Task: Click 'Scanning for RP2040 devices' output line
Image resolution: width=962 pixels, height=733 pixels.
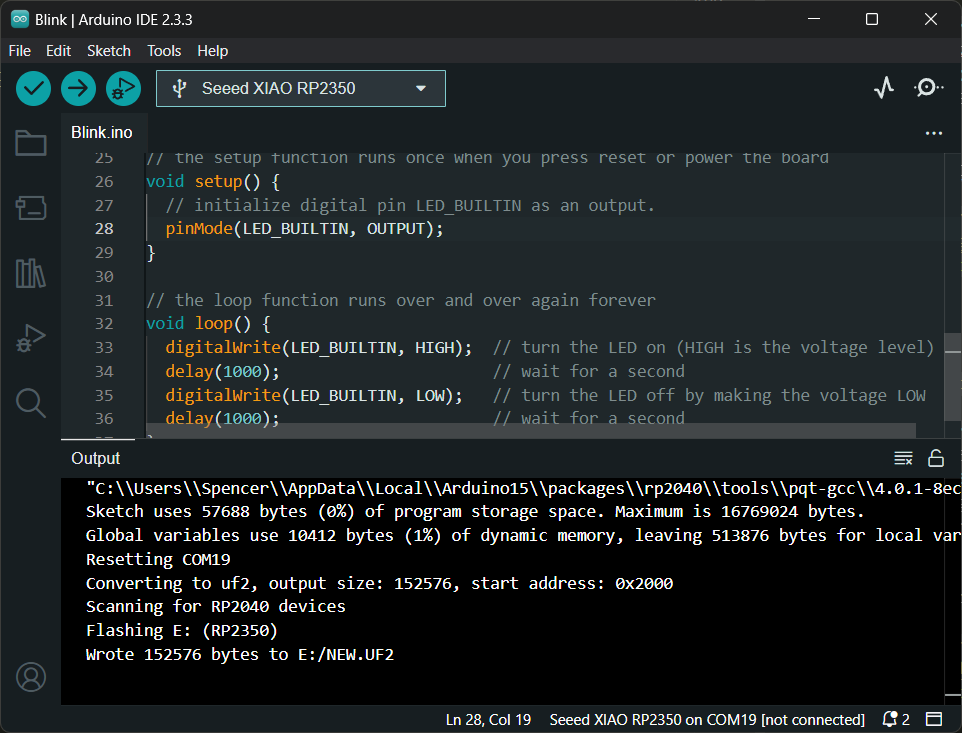Action: (x=215, y=607)
